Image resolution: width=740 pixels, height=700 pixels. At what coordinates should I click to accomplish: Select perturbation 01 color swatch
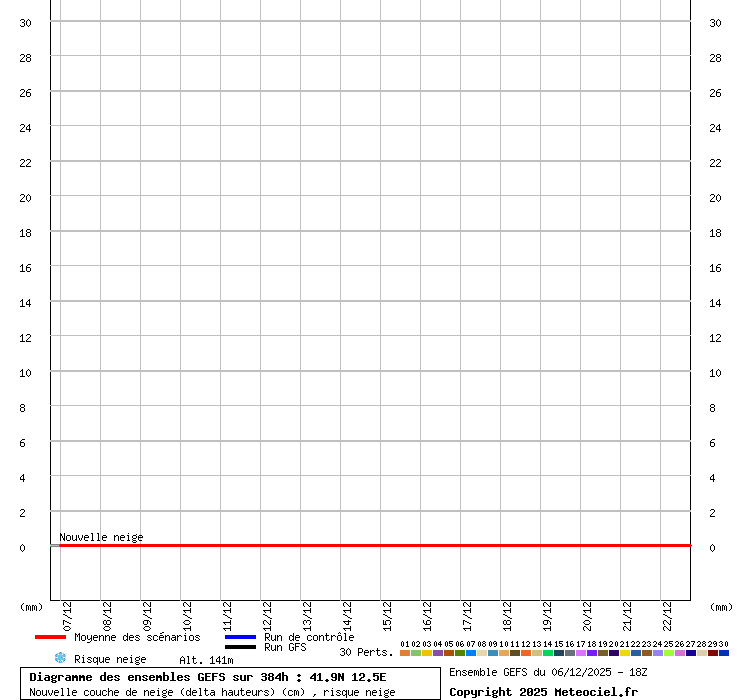[405, 653]
